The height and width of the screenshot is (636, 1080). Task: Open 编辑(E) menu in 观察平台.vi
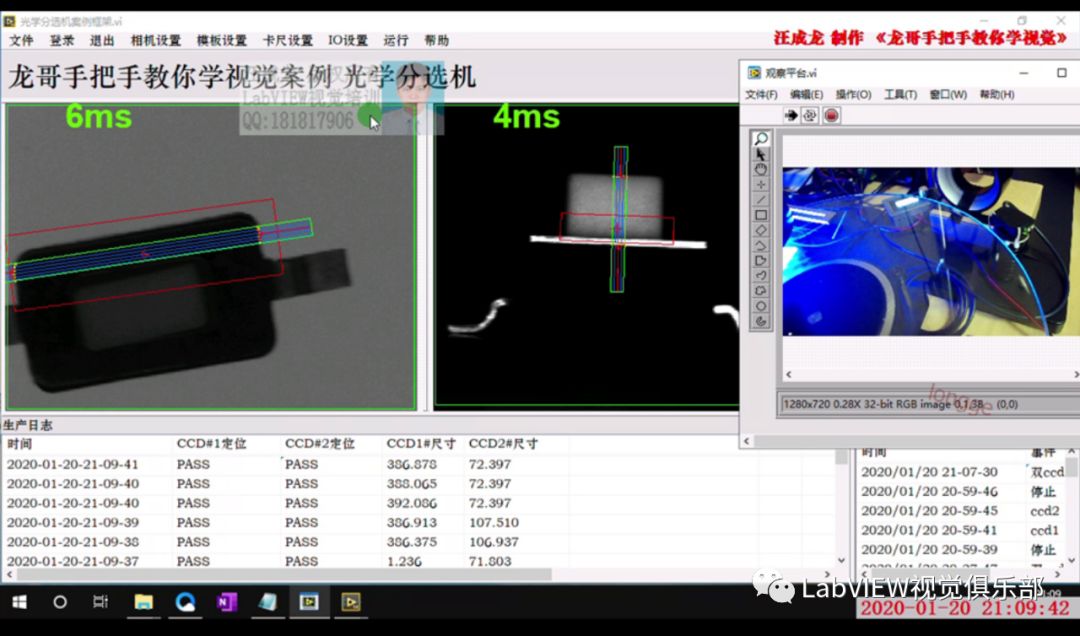click(x=807, y=94)
